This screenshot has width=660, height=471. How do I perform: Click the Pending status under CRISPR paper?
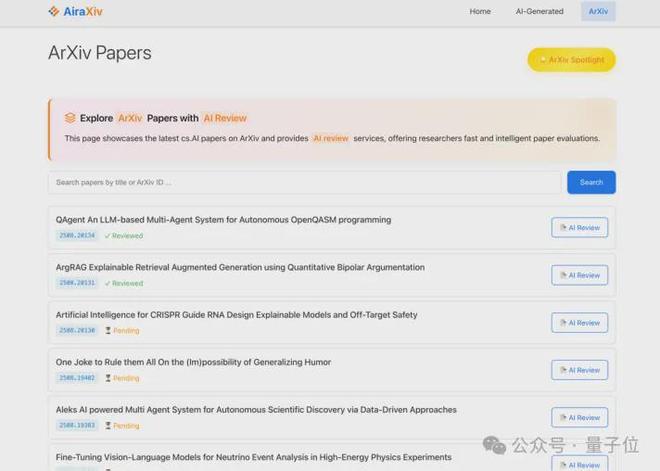[126, 331]
